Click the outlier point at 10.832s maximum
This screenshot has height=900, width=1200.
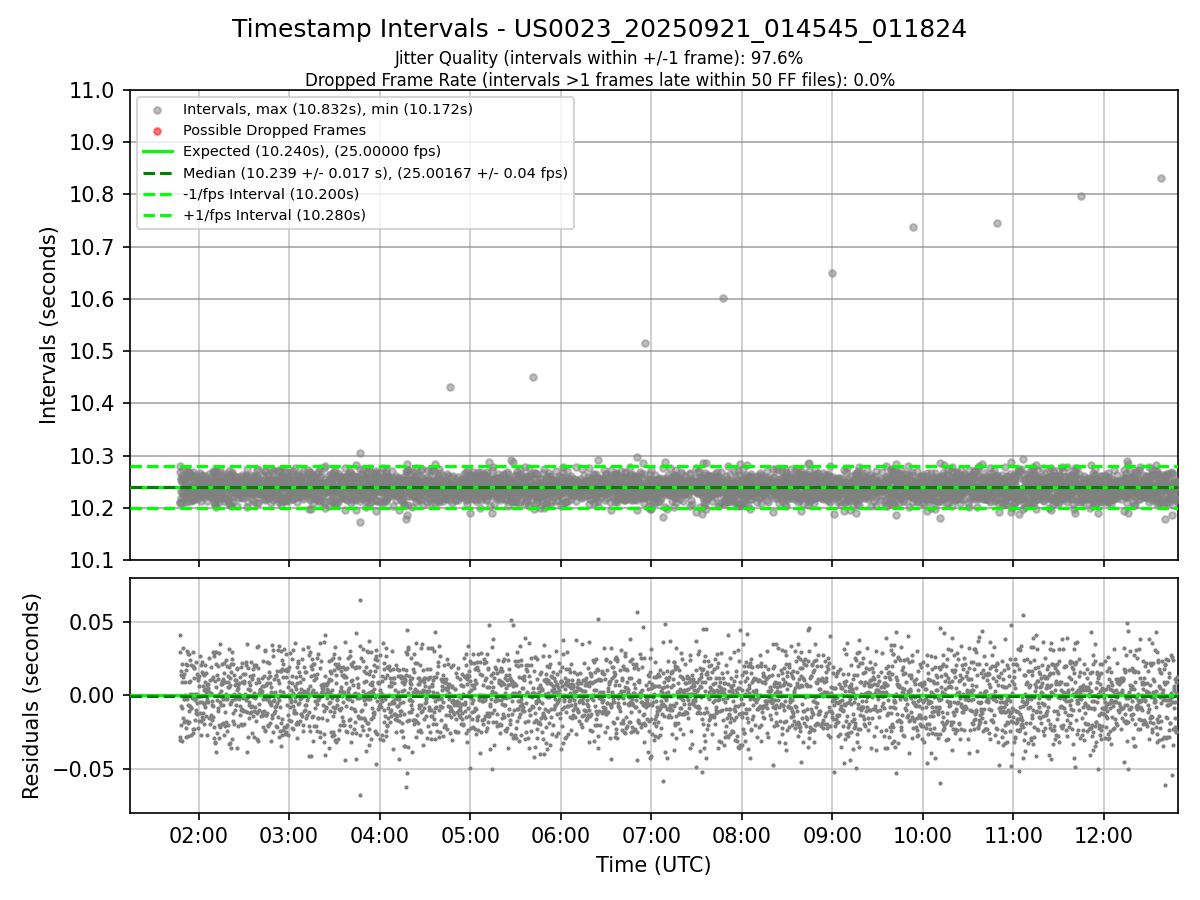(1161, 178)
